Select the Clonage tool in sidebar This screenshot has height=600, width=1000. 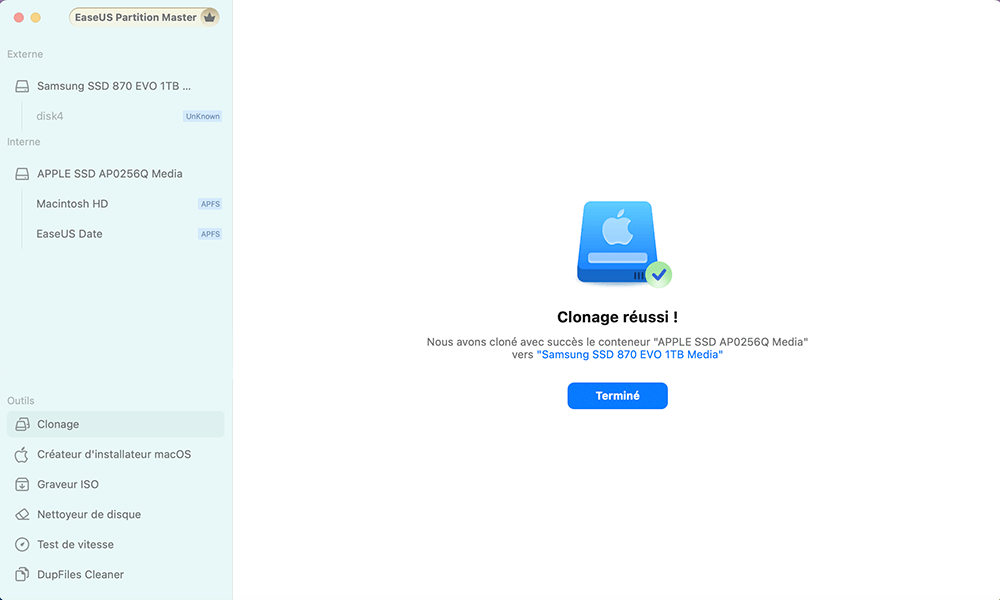(x=115, y=424)
